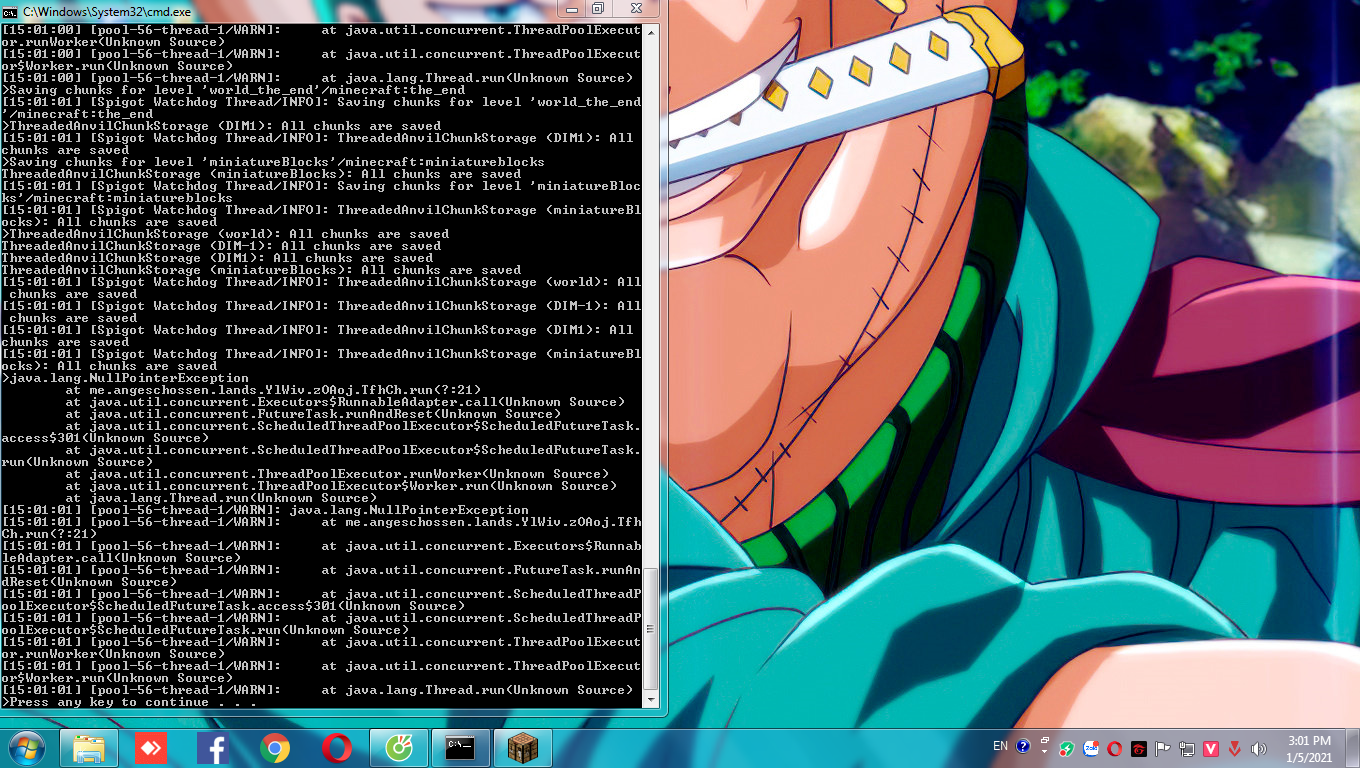Open the Minecraft crafting table taskbar button
The image size is (1360, 768).
click(x=523, y=748)
